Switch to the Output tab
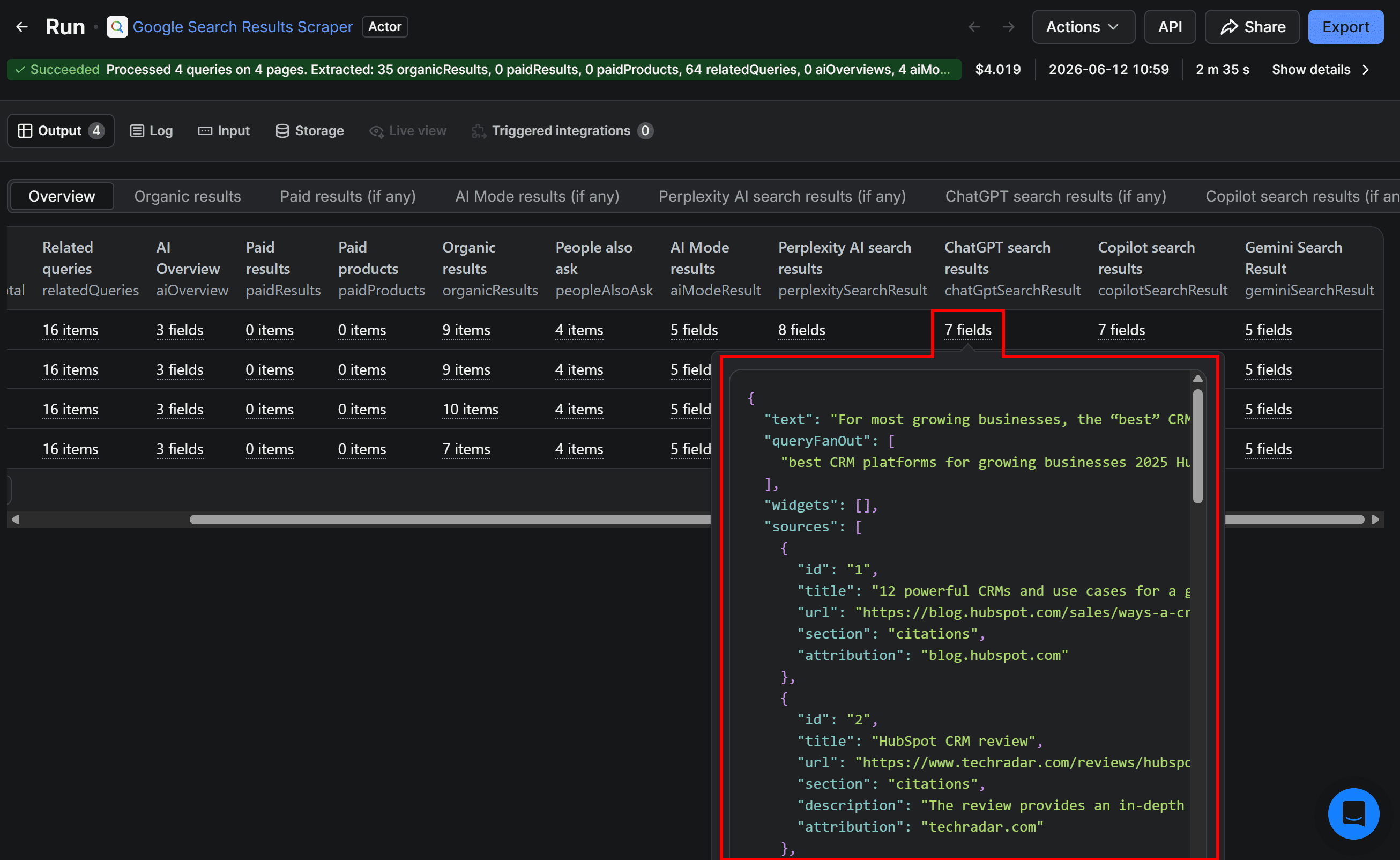This screenshot has width=1400, height=860. pos(61,131)
